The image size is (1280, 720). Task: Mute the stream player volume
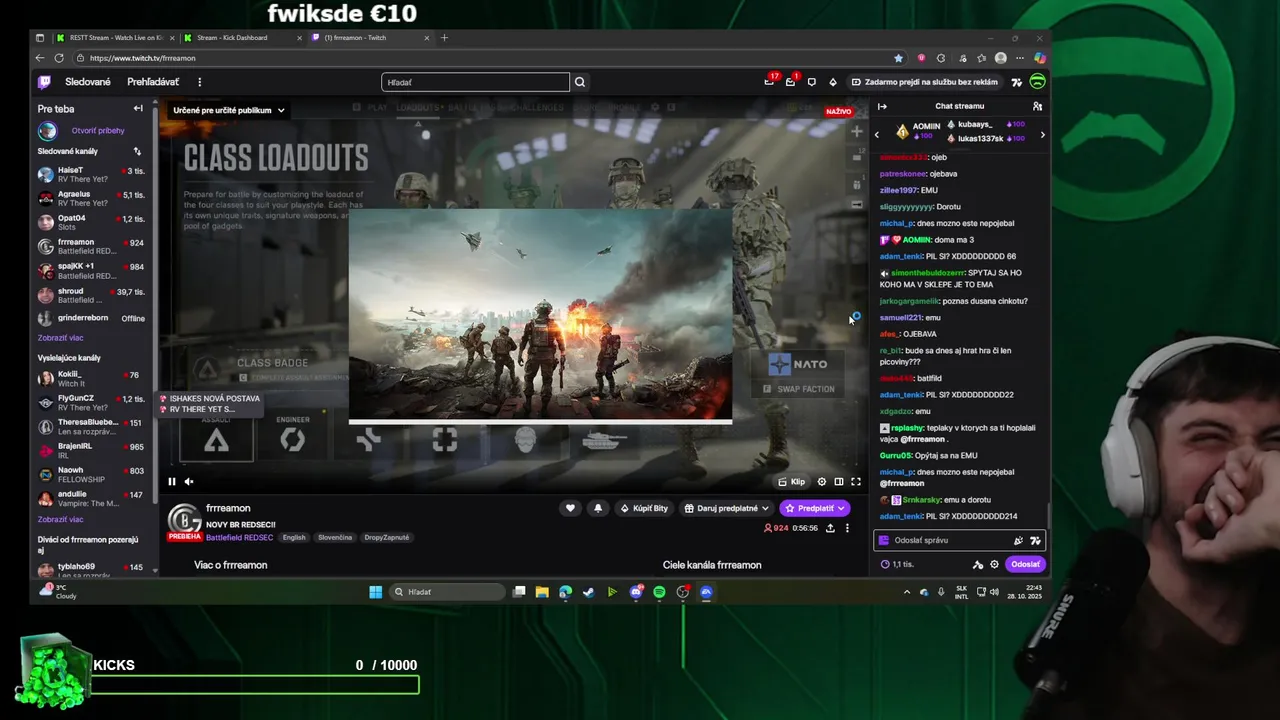(189, 481)
